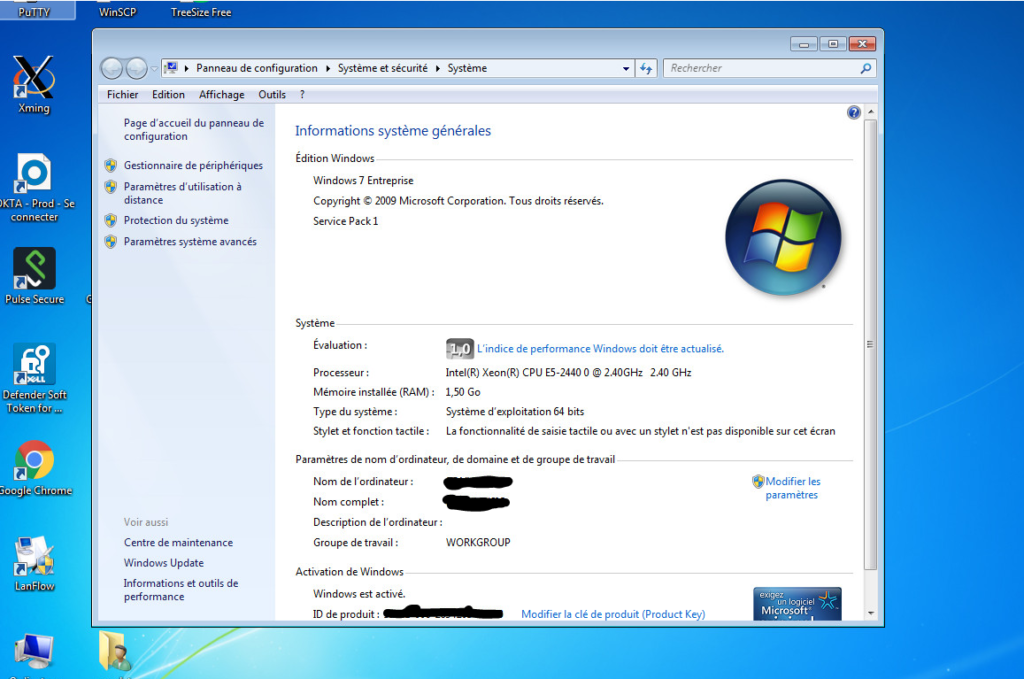
Task: Close the Système window
Action: 862,44
